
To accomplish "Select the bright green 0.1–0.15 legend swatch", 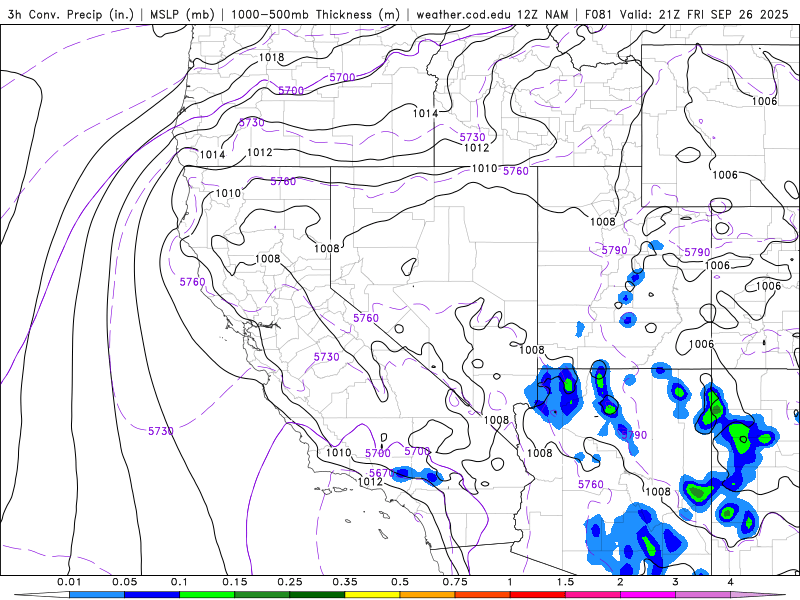I will pos(207,595).
